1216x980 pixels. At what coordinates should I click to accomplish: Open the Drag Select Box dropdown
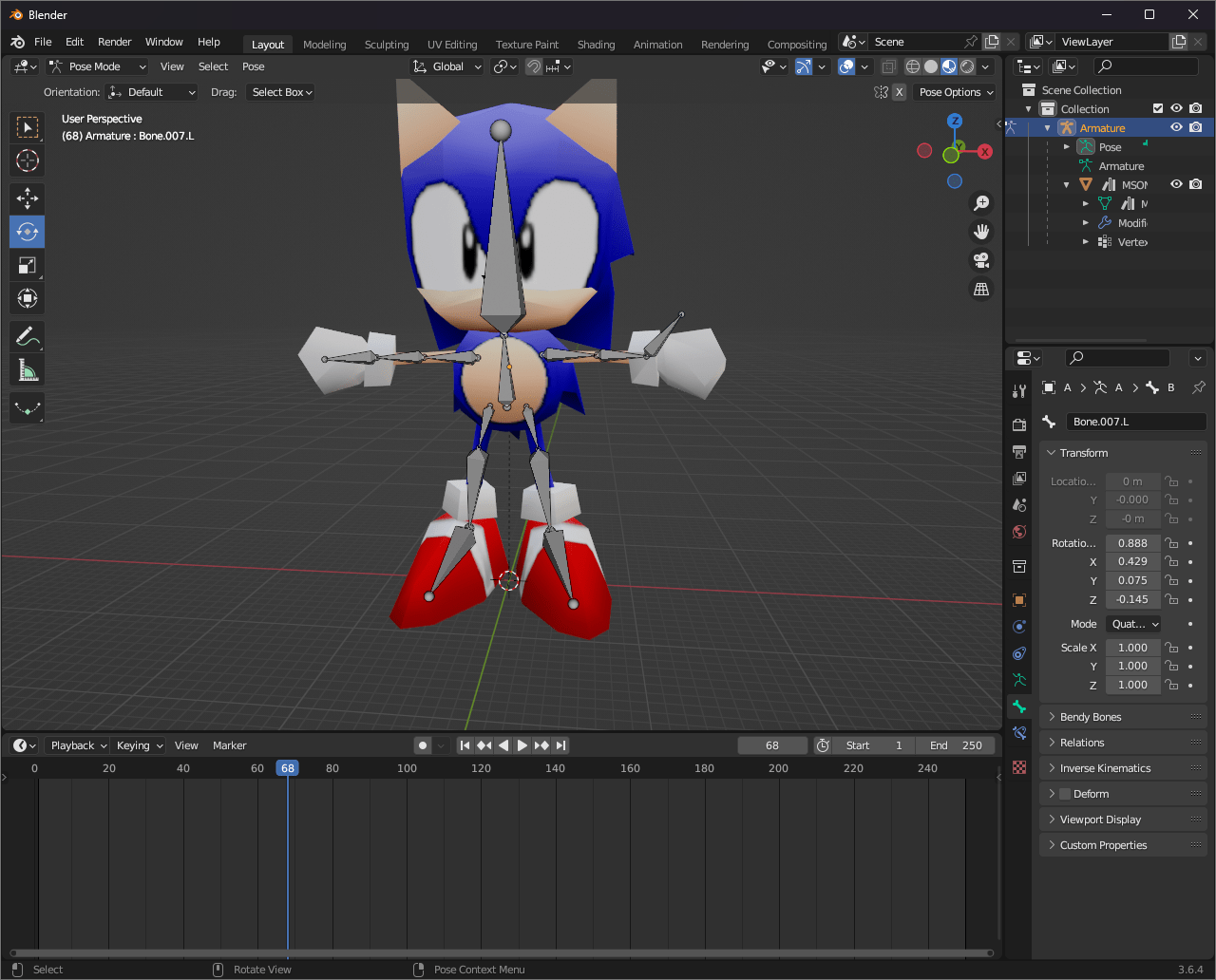click(x=280, y=92)
